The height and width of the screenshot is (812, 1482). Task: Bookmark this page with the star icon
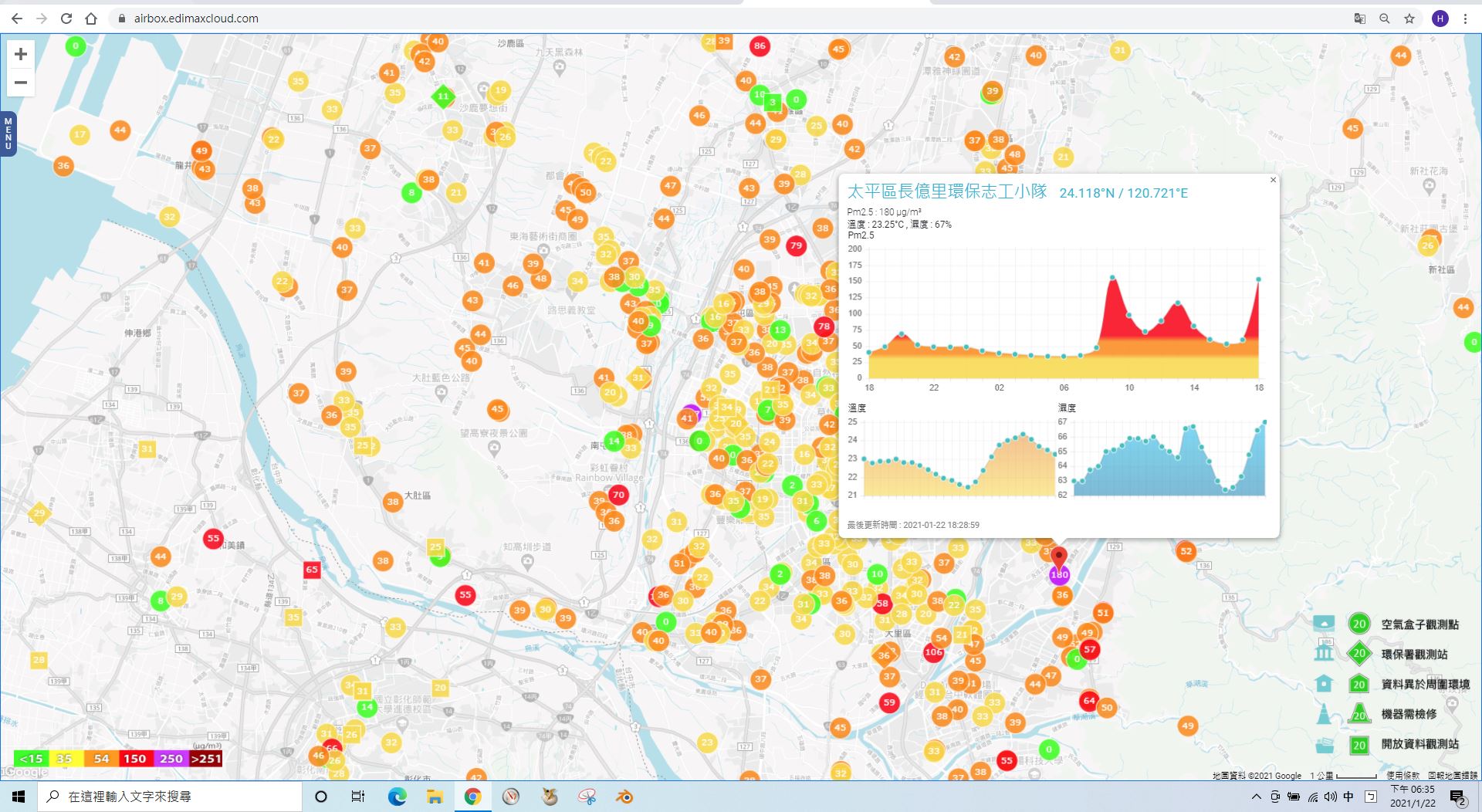click(x=1409, y=19)
